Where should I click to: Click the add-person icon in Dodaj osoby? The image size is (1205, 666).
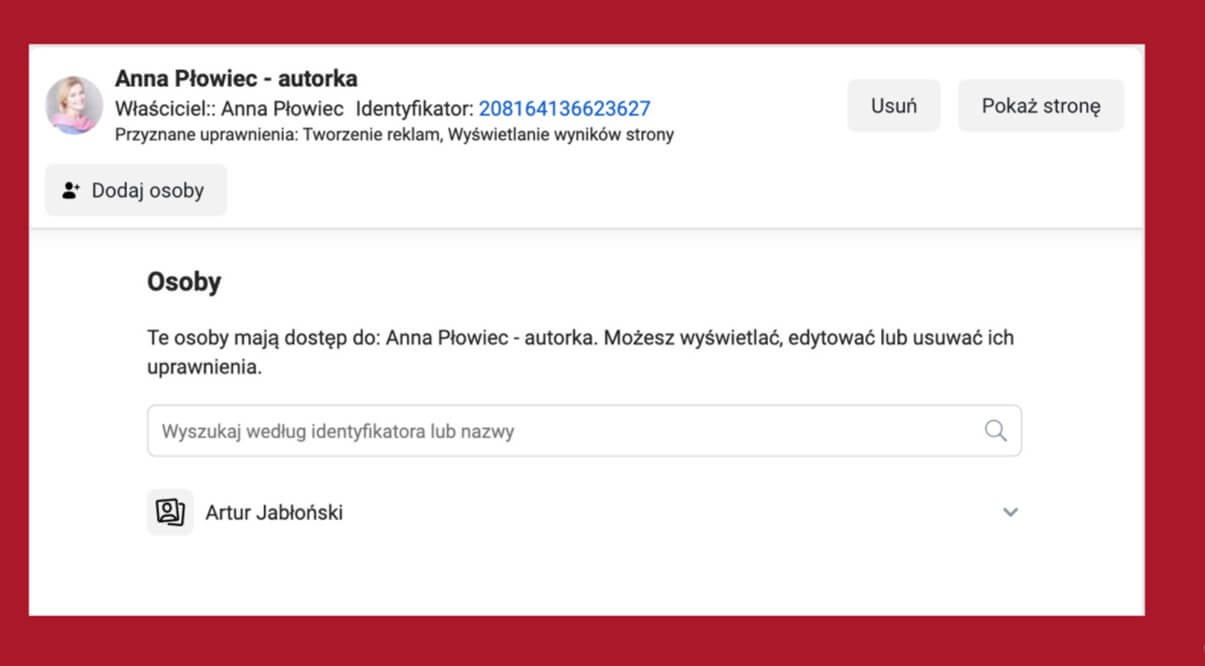click(71, 190)
